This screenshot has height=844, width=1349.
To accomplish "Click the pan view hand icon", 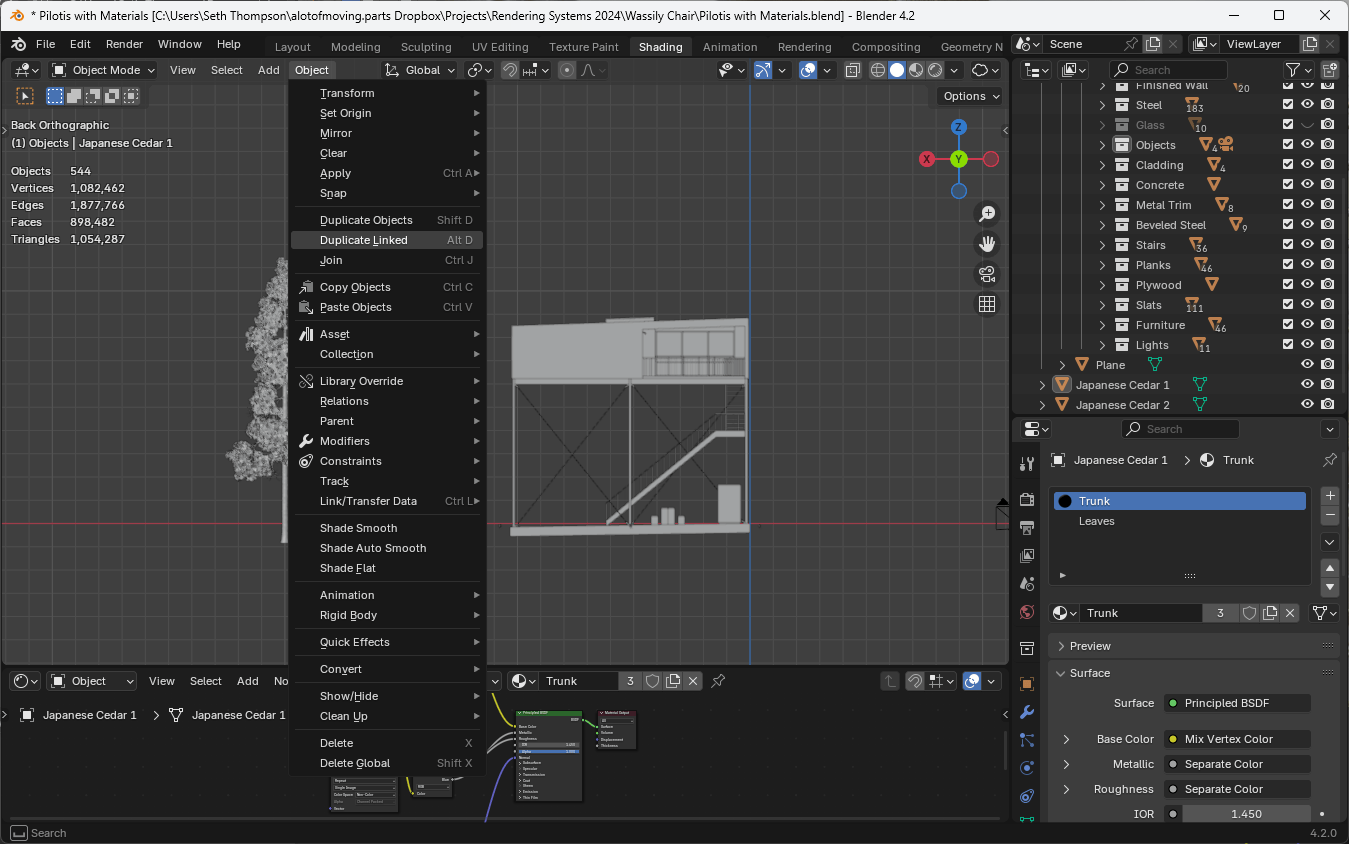I will point(987,243).
